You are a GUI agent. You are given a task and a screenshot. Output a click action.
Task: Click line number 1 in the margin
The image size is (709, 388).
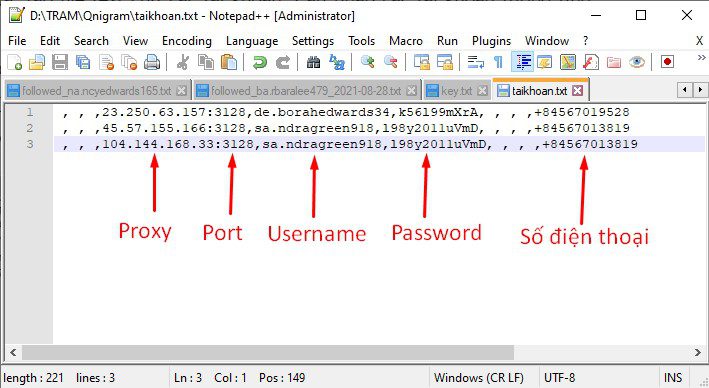tap(30, 112)
